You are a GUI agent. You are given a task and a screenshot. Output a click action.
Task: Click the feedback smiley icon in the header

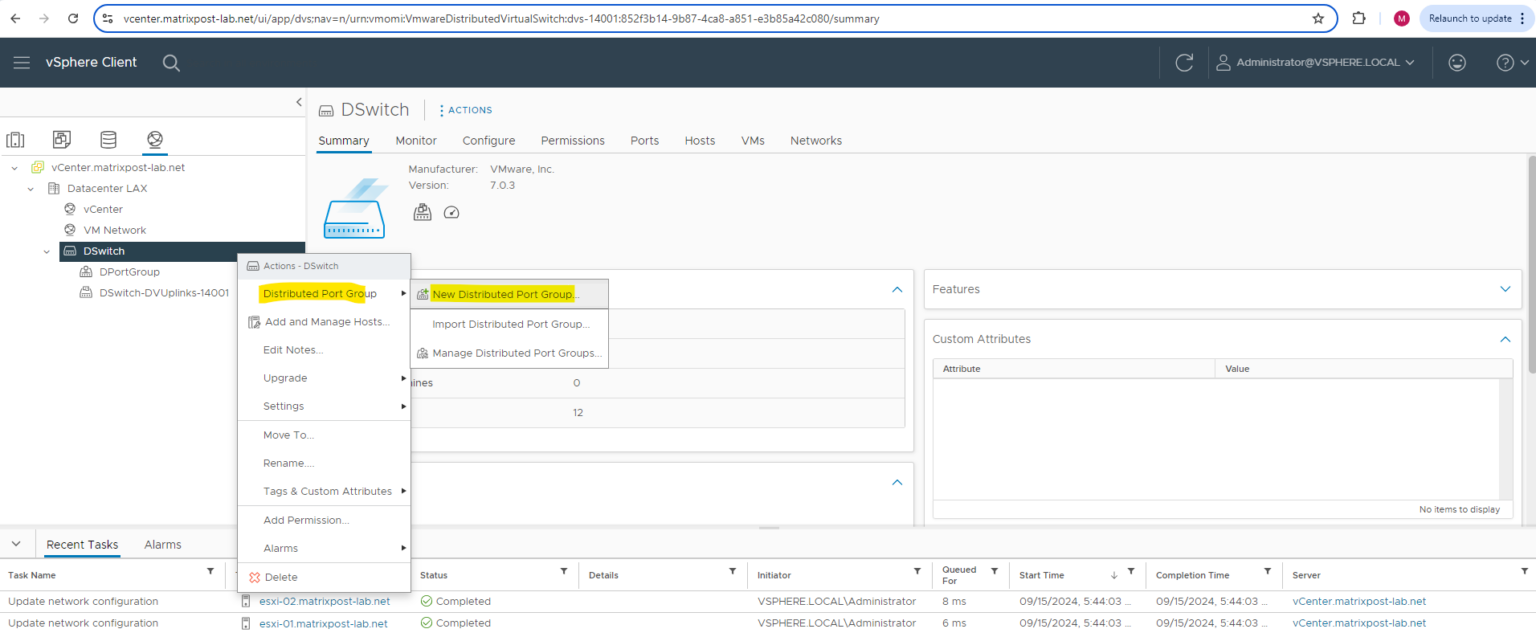(x=1457, y=62)
